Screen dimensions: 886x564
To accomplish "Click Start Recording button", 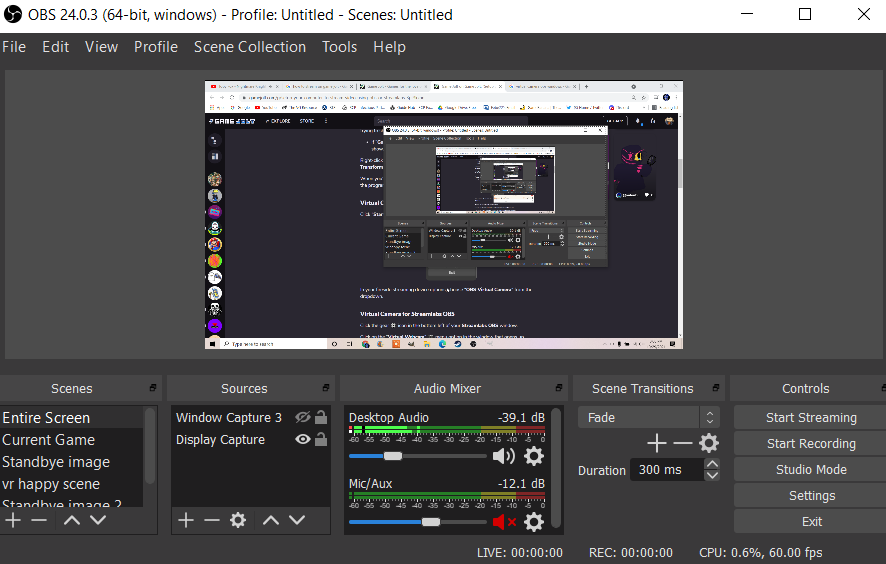I will click(811, 444).
